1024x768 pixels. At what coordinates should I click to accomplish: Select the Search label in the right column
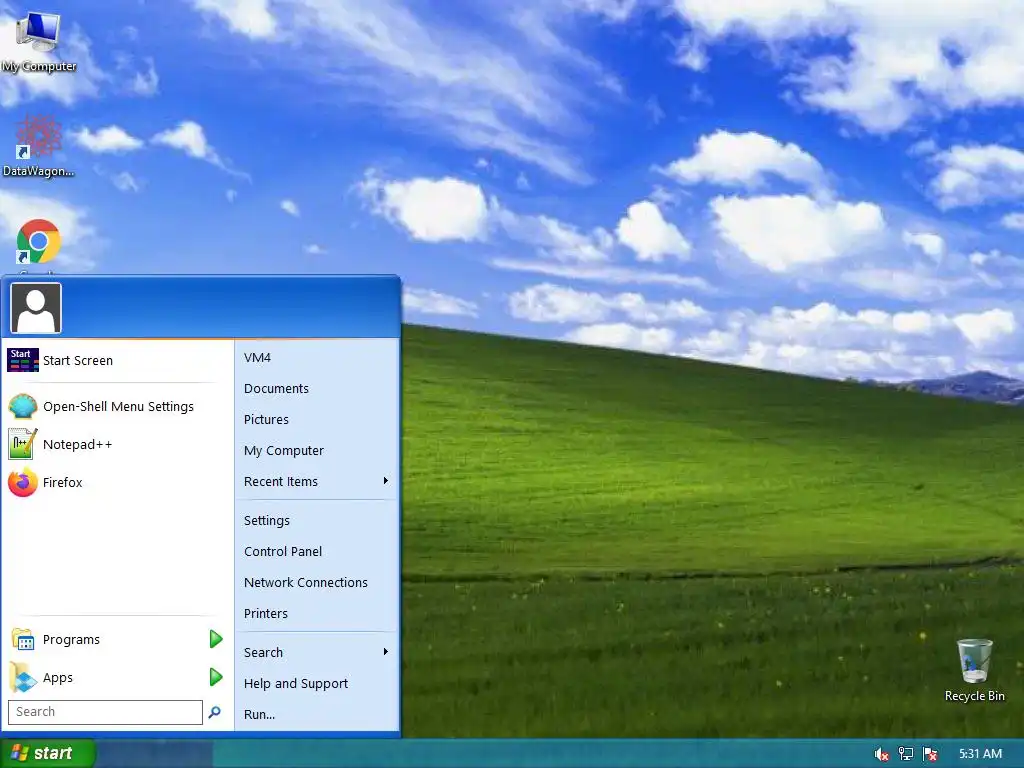pos(263,652)
